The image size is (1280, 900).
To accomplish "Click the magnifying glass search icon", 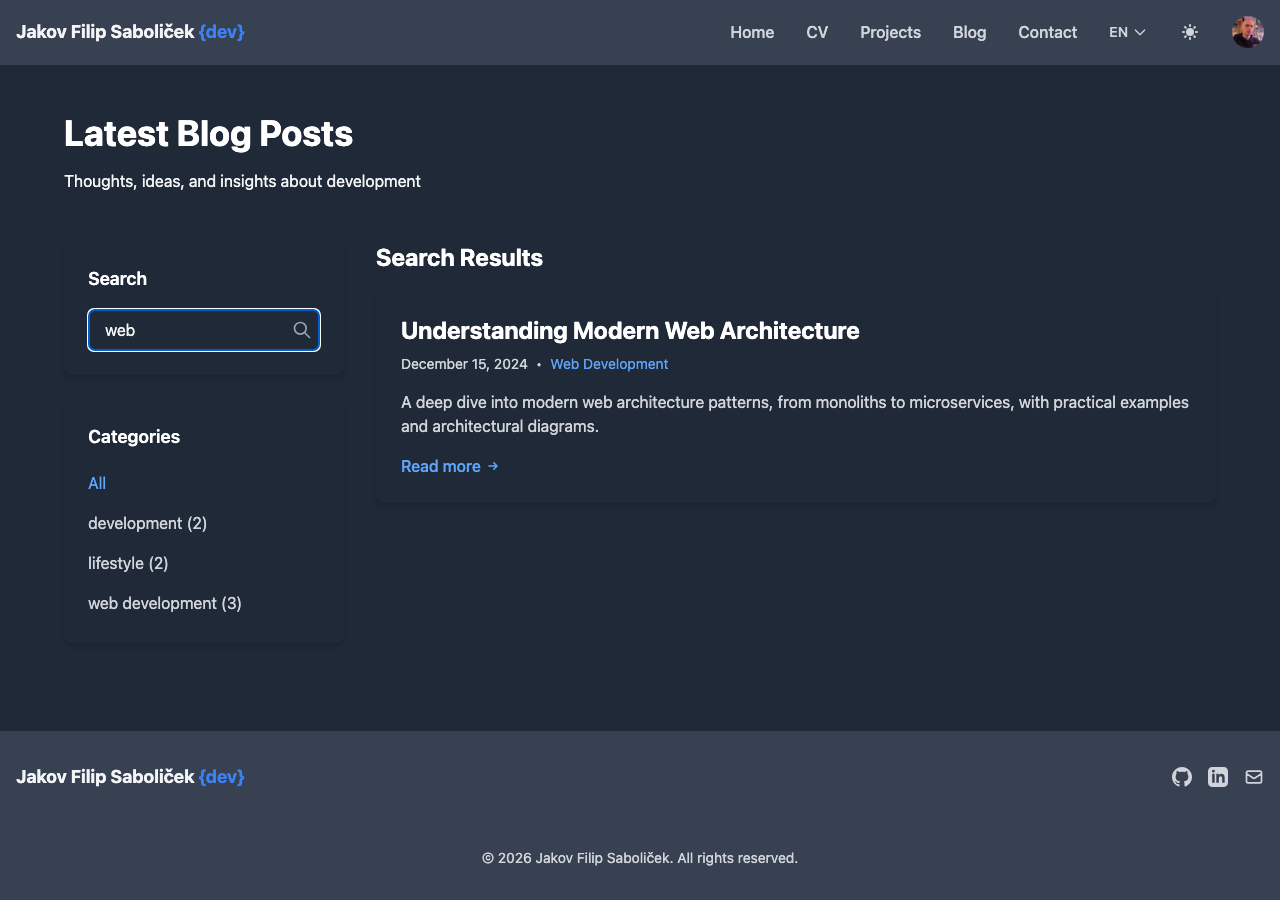I will click(301, 329).
